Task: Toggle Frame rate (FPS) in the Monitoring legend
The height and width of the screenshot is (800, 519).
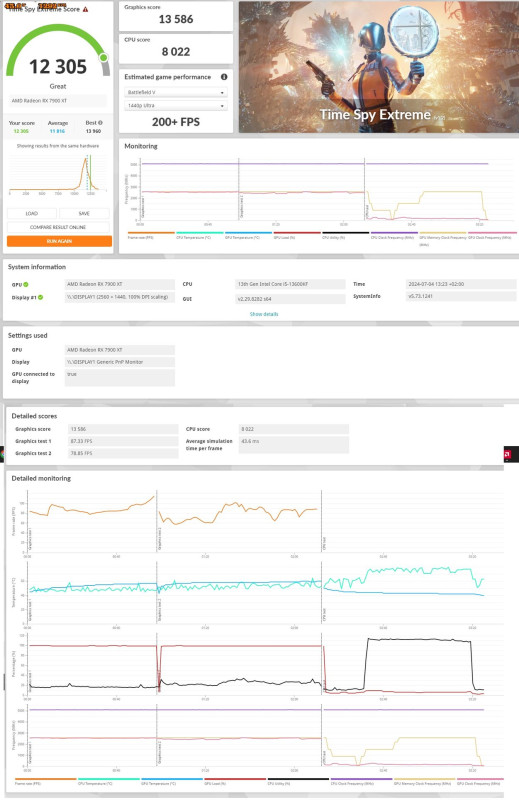Action: pos(151,235)
